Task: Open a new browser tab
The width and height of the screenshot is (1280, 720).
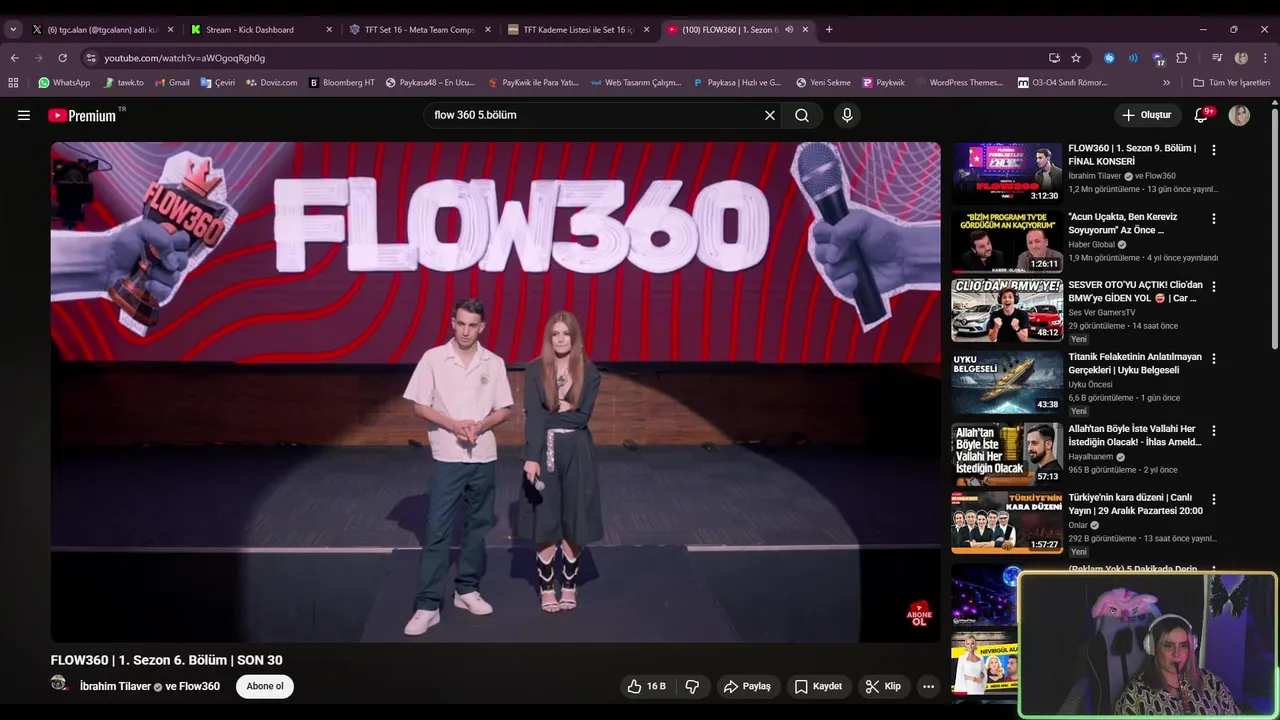Action: [x=829, y=30]
